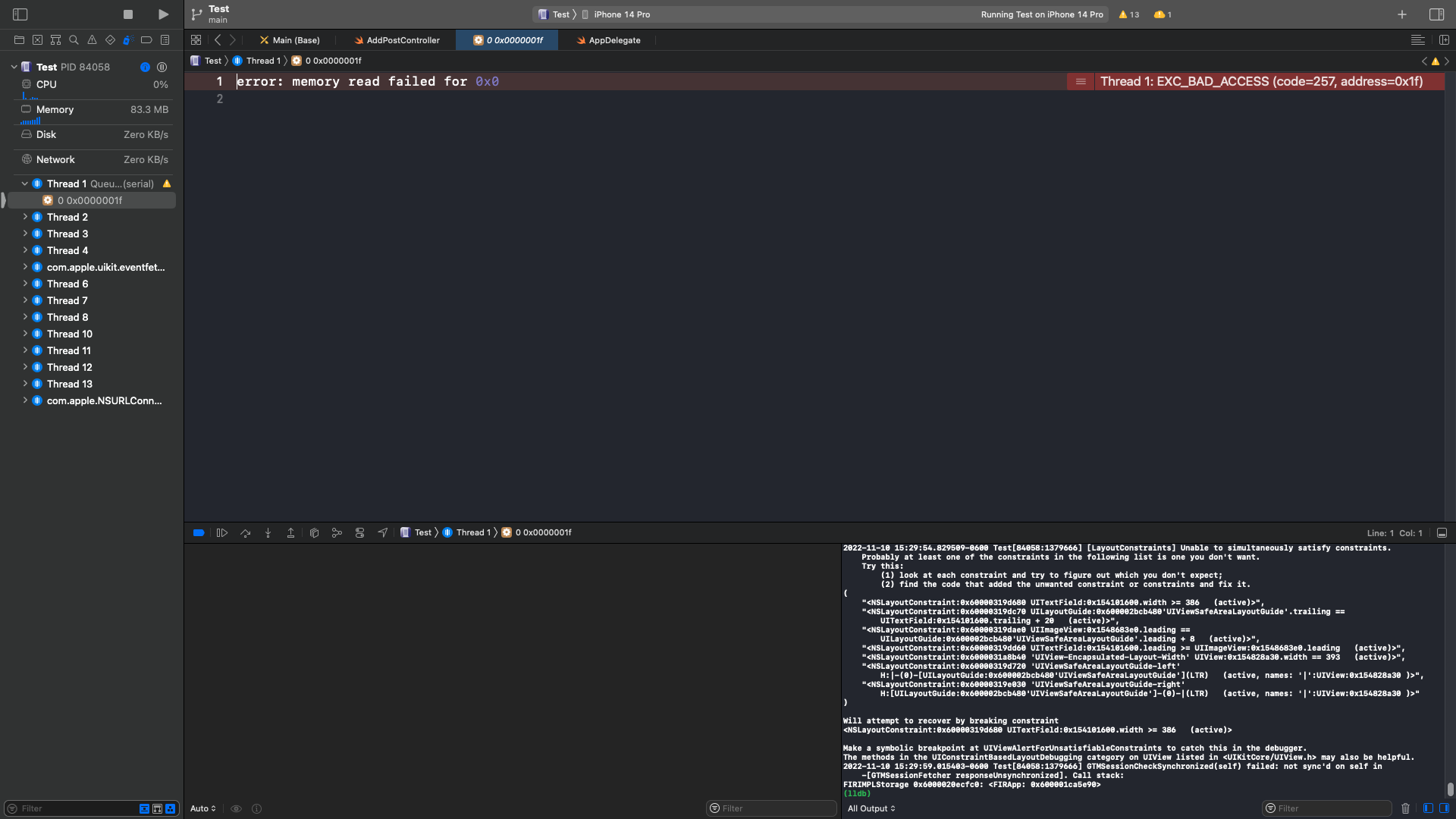The height and width of the screenshot is (819, 1456).
Task: Toggle breakpoints activation in debug bar
Action: [x=199, y=533]
